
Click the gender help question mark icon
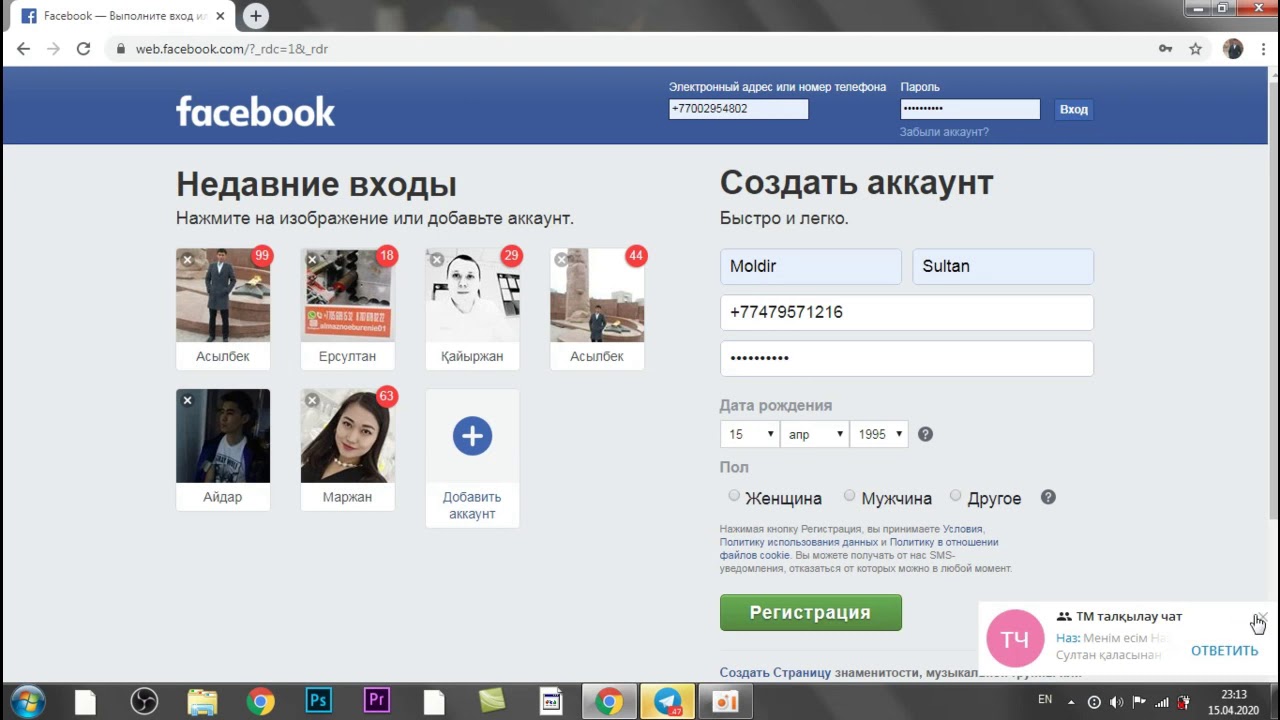1048,497
